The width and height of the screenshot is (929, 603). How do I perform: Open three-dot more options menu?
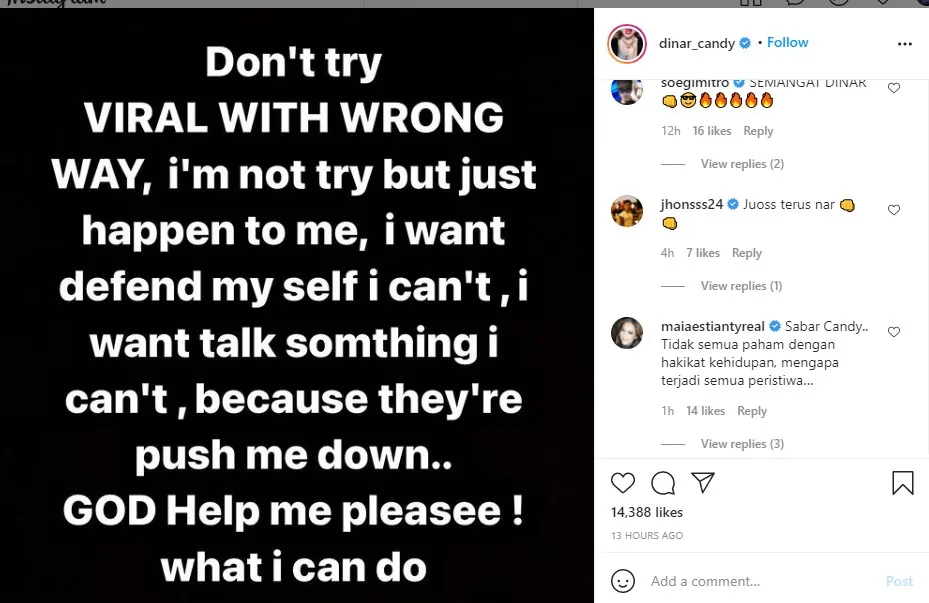(905, 44)
